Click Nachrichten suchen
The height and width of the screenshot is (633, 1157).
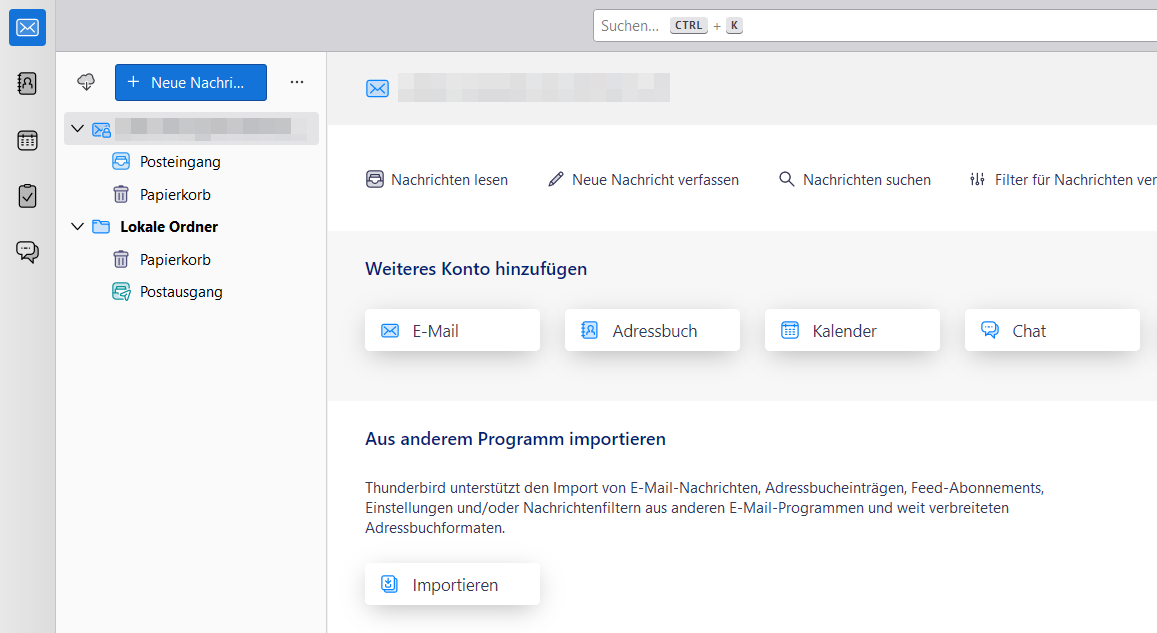click(x=854, y=179)
